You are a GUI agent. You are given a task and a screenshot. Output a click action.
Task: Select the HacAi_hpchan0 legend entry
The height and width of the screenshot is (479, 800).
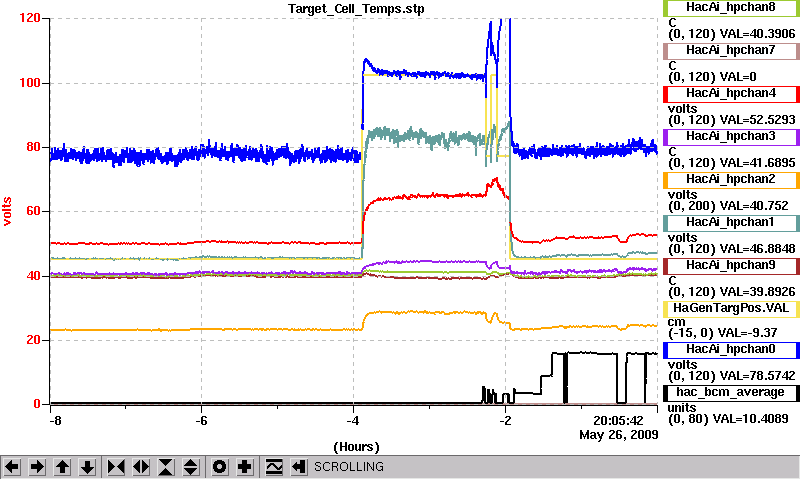[731, 349]
